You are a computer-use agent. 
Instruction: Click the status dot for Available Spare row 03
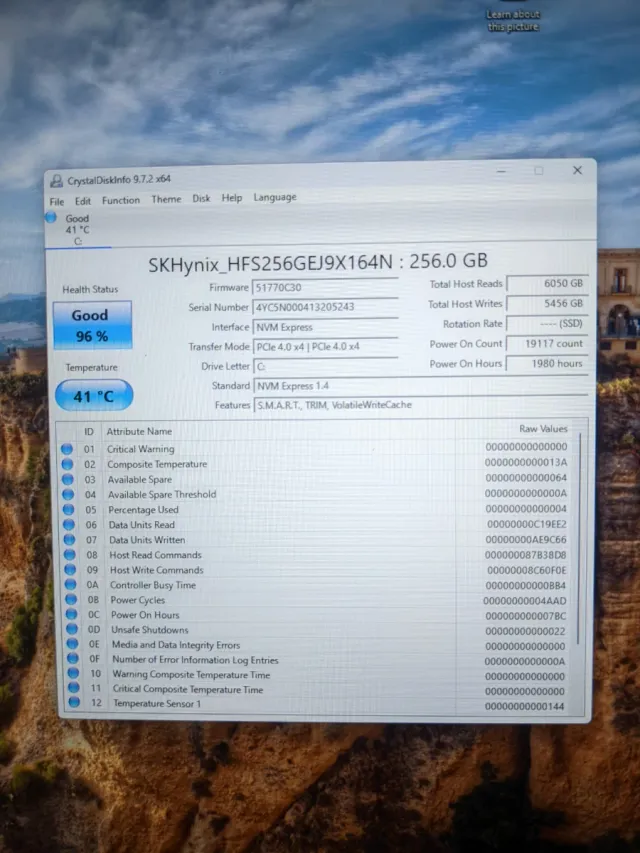(67, 479)
